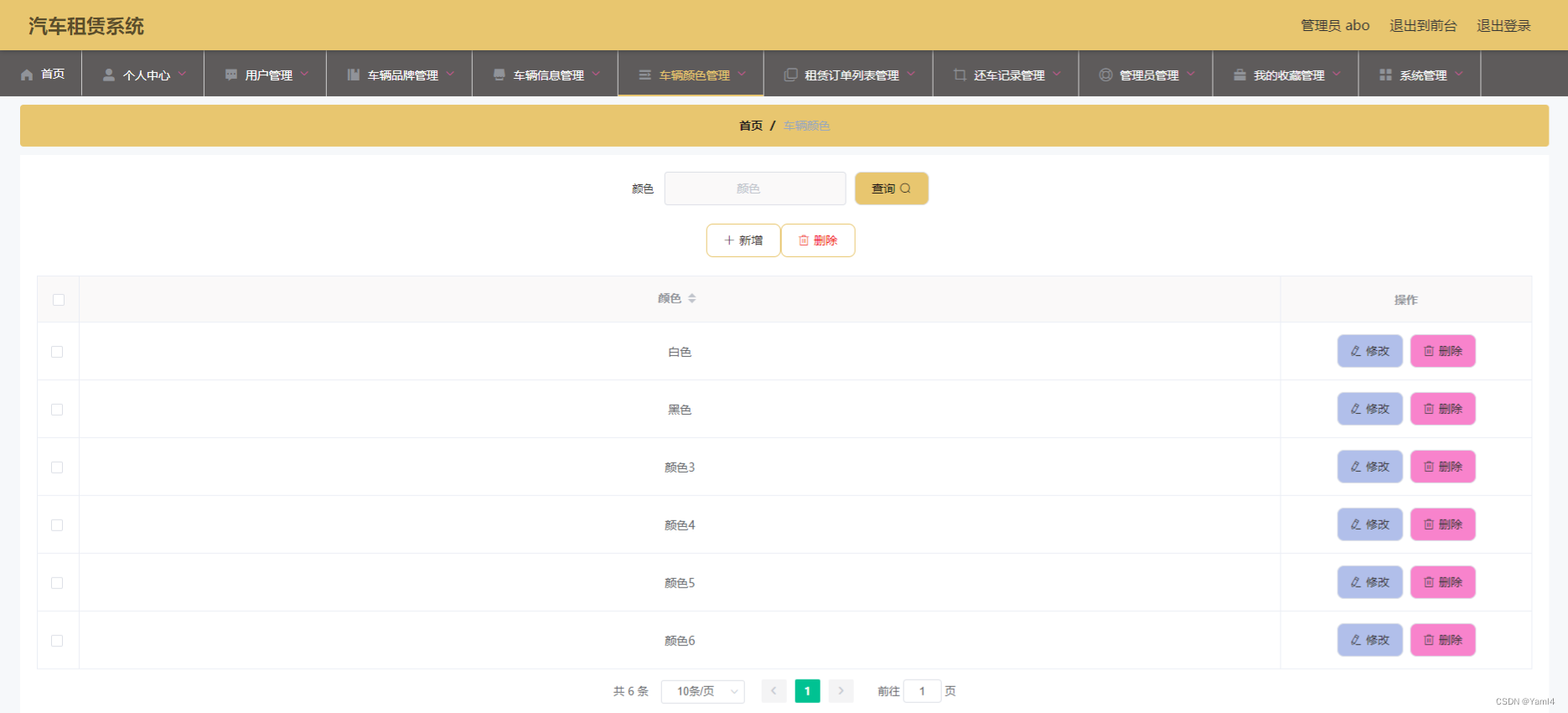
Task: Click the pencil icon in the 白色 row
Action: (1356, 351)
